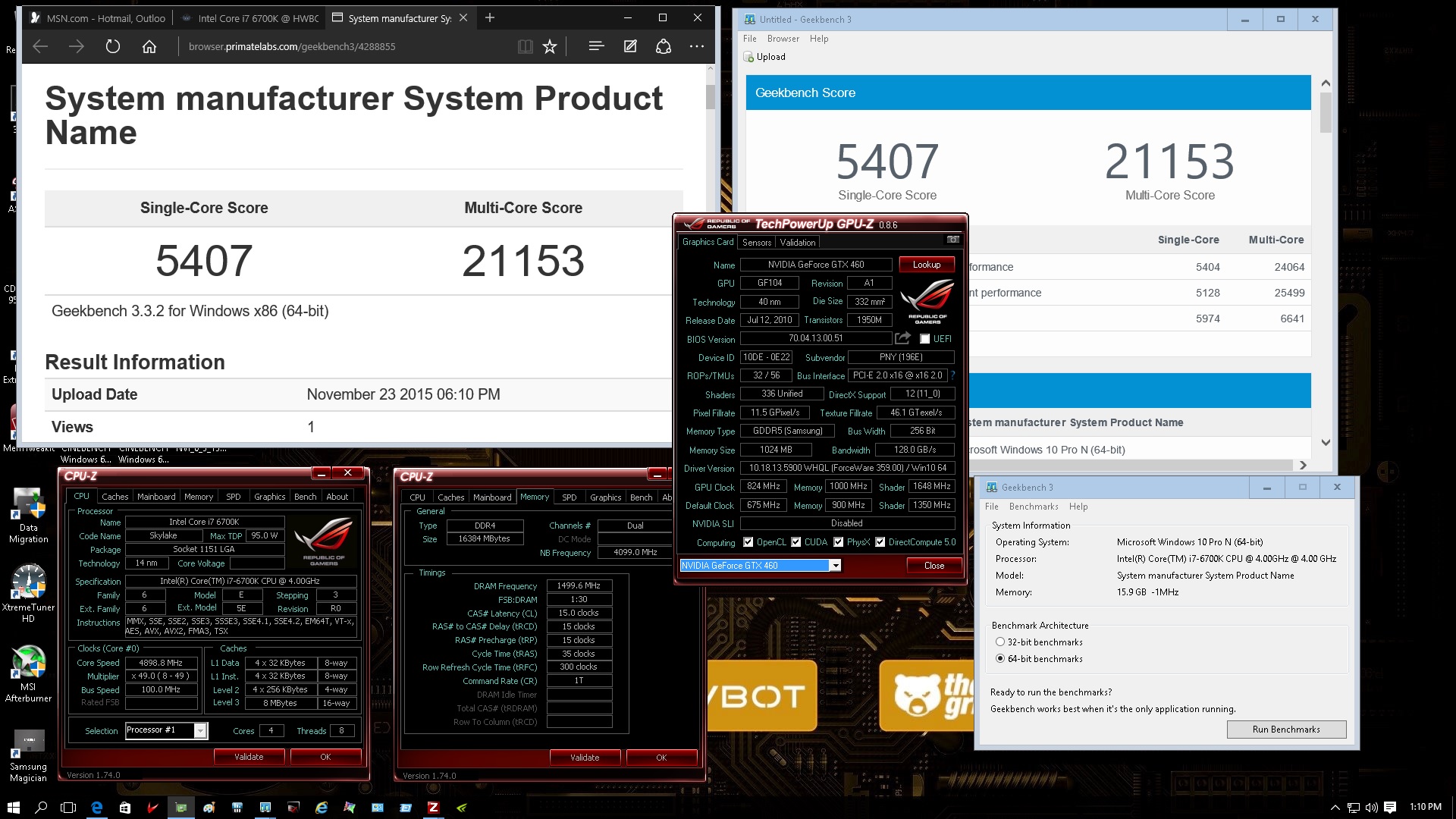This screenshot has width=1456, height=819.
Task: Select 32-bit benchmarks radio option
Action: (1000, 642)
